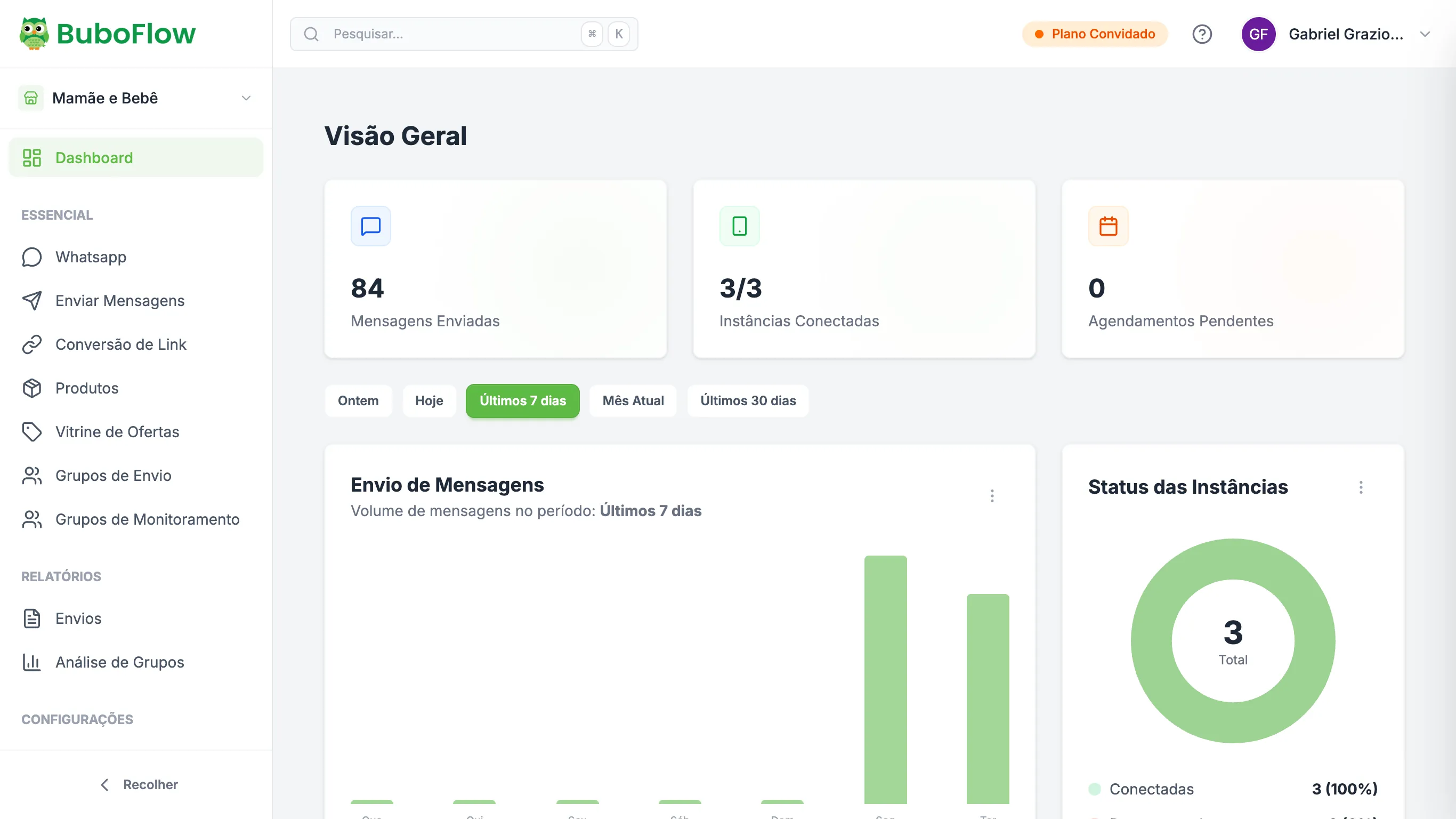Select the Últimos 30 dias filter

tap(747, 400)
